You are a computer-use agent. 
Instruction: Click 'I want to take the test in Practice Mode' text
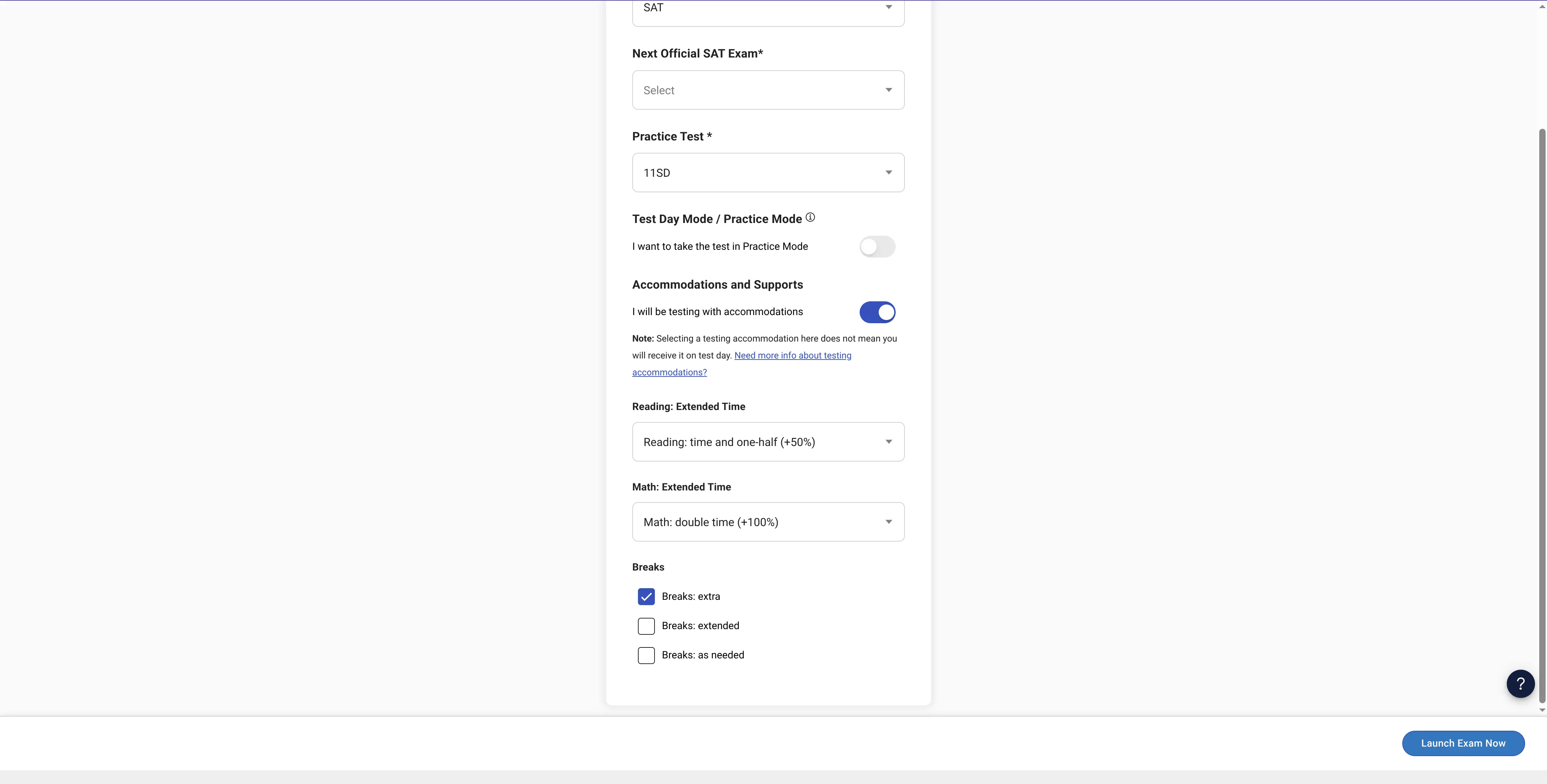pyautogui.click(x=720, y=247)
